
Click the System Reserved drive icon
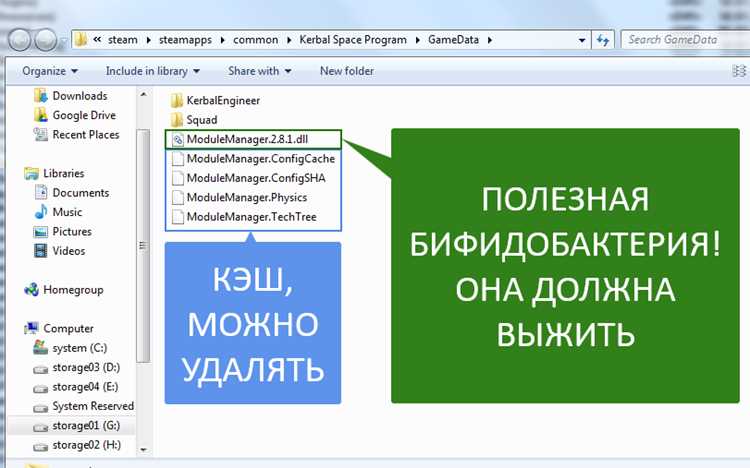(41, 408)
